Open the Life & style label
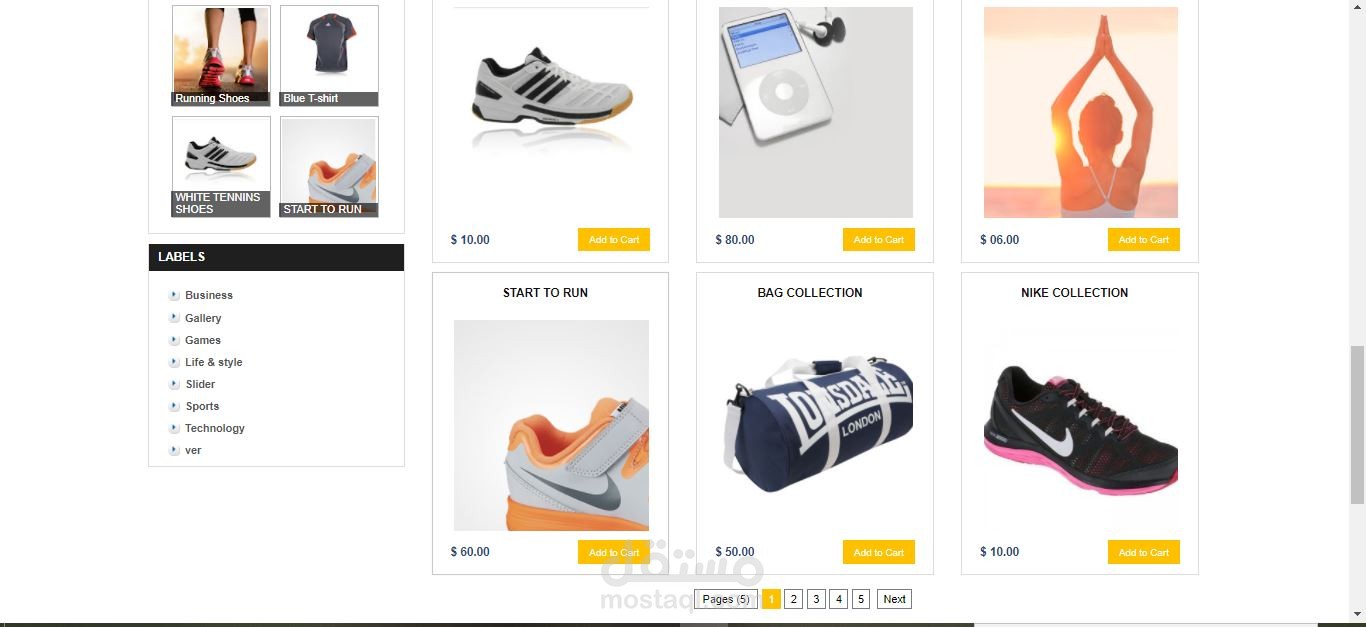This screenshot has width=1366, height=627. pos(213,362)
